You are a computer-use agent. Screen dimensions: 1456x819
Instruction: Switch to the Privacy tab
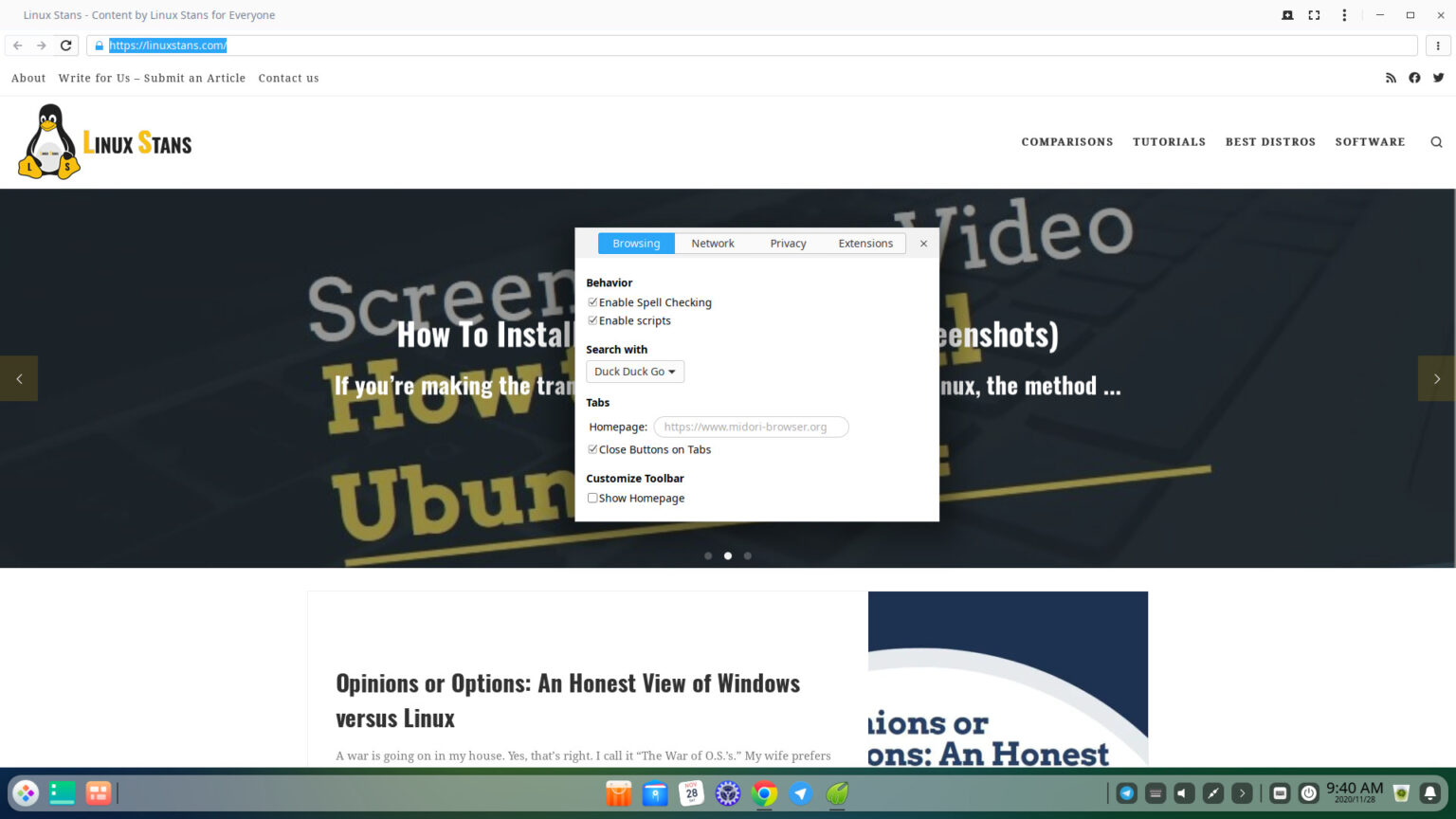click(788, 243)
